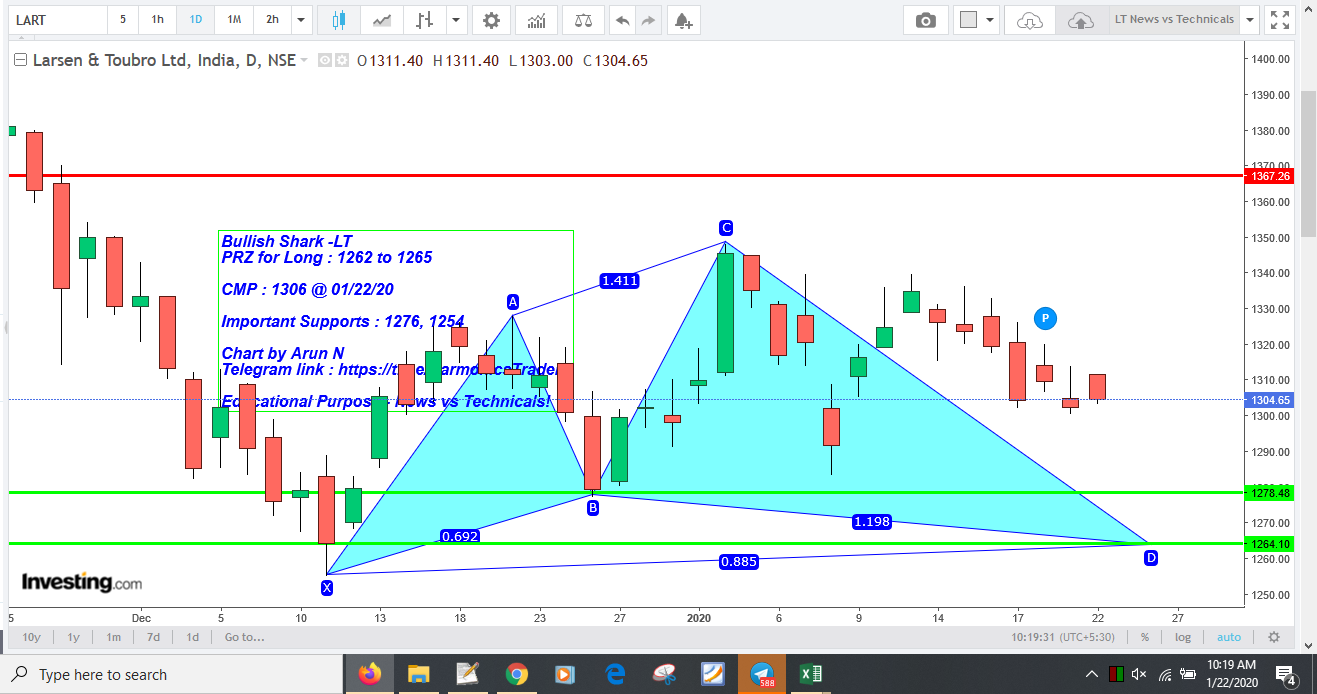Expand the time interval dropdown arrow
Screen dimensions: 1317x694
click(301, 20)
